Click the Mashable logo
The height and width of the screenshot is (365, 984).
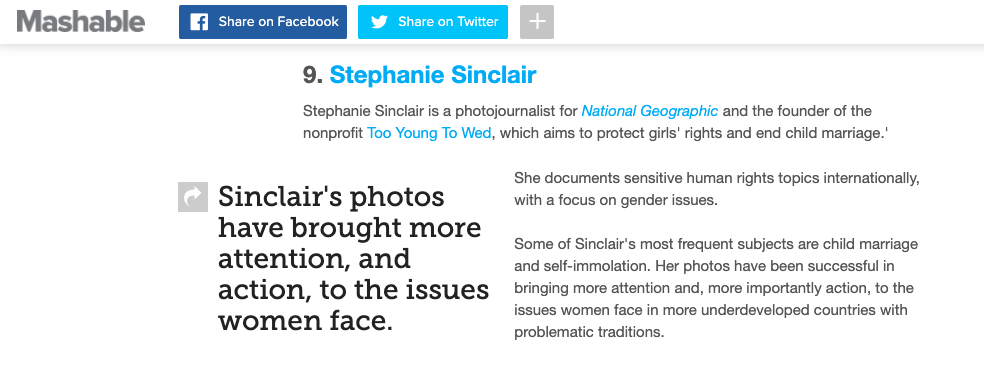click(80, 22)
